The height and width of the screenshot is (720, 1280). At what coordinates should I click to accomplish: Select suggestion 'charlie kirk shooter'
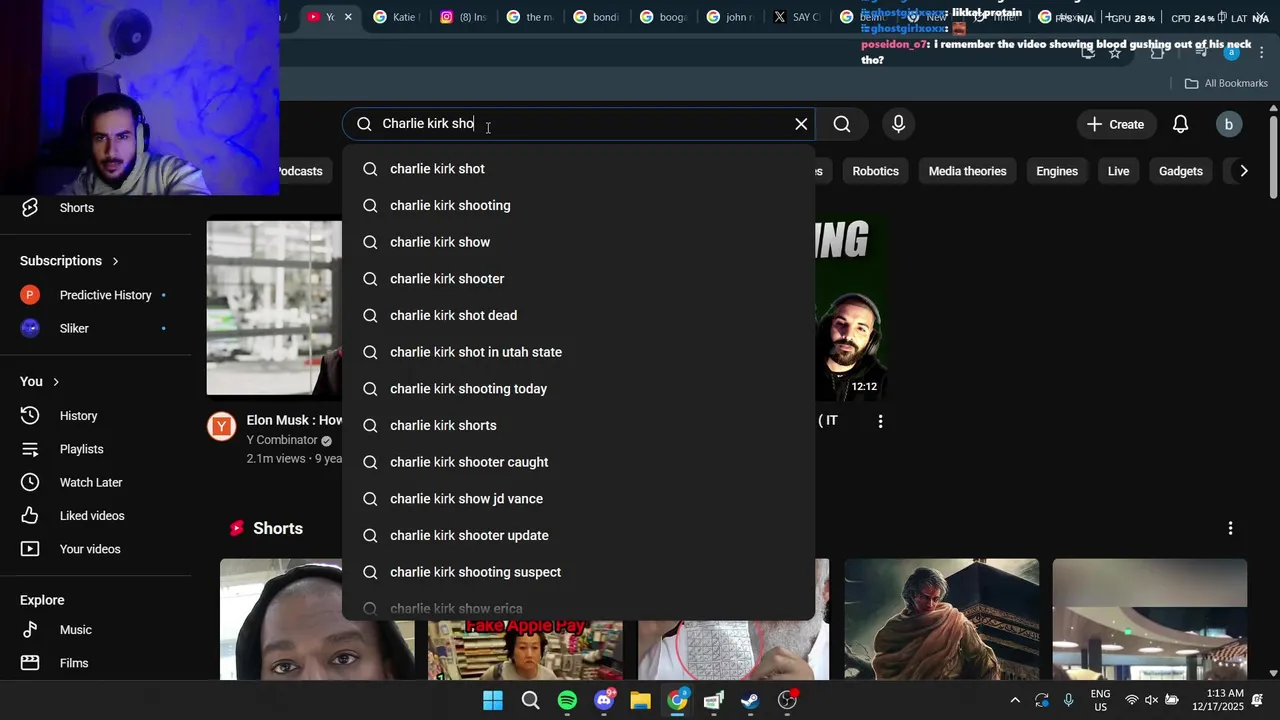(x=579, y=279)
